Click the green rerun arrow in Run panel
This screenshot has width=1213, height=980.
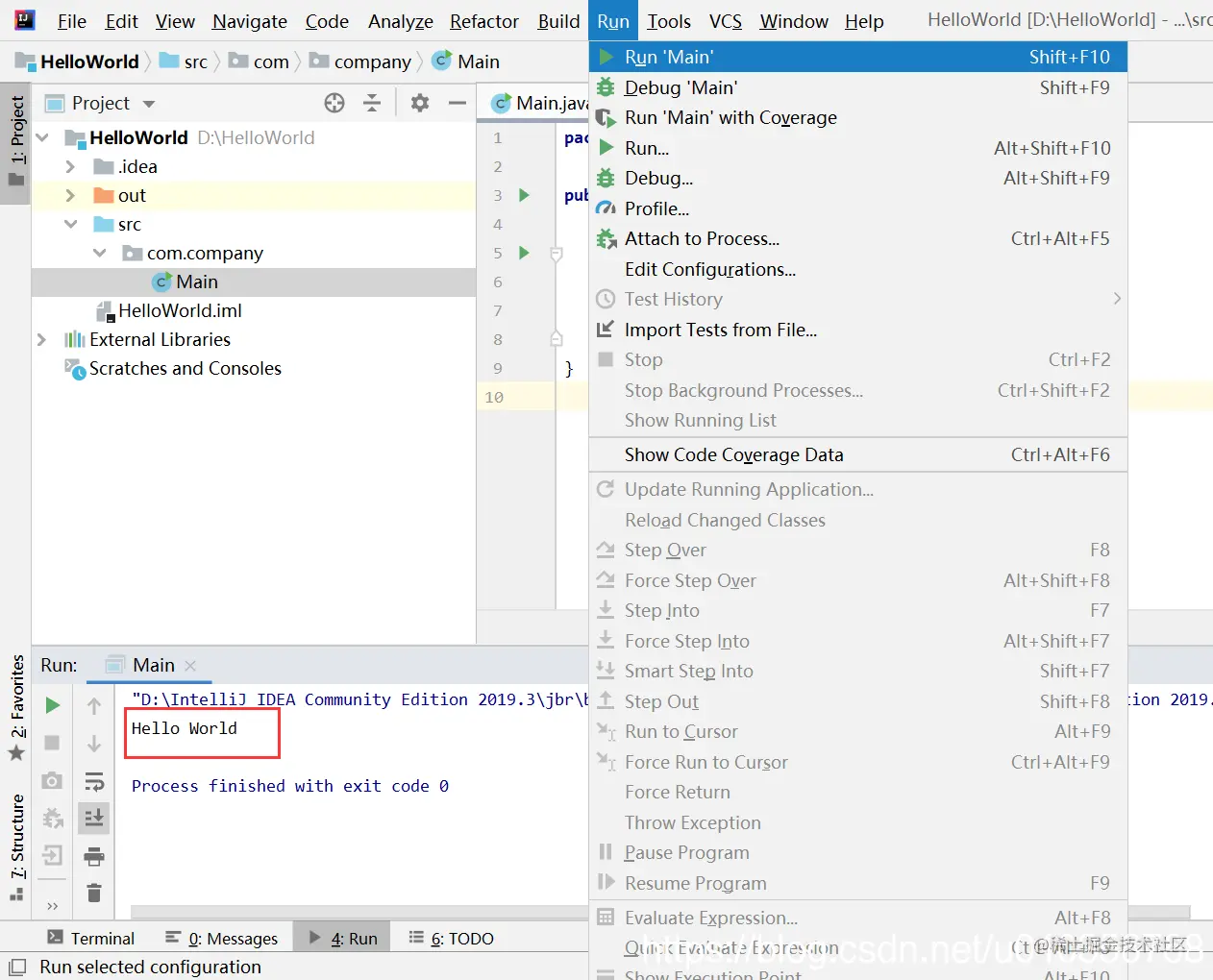tap(52, 705)
